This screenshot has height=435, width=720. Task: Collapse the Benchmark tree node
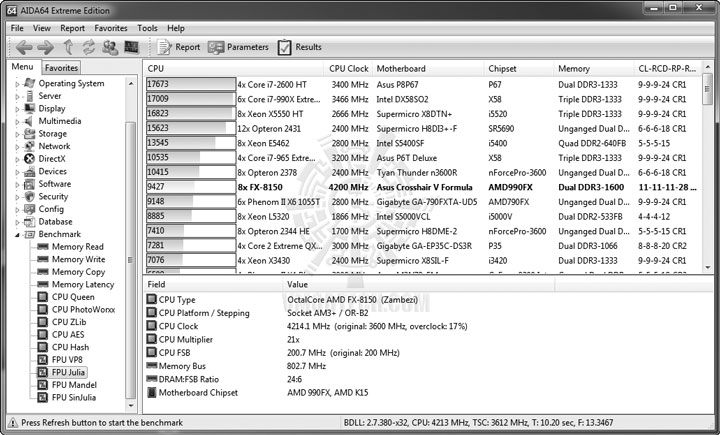(17, 235)
